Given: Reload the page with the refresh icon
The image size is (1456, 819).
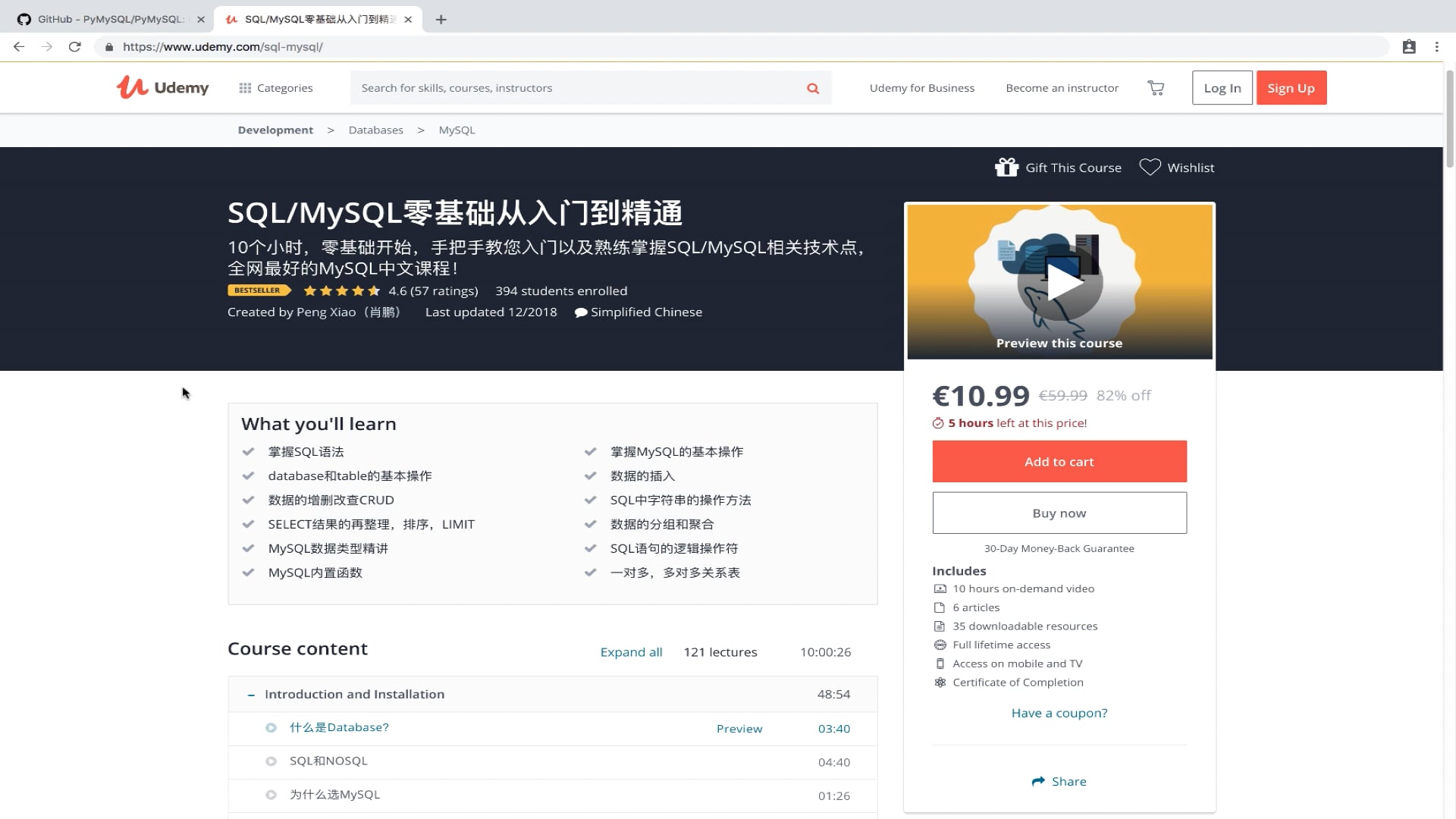Looking at the screenshot, I should pos(74,46).
